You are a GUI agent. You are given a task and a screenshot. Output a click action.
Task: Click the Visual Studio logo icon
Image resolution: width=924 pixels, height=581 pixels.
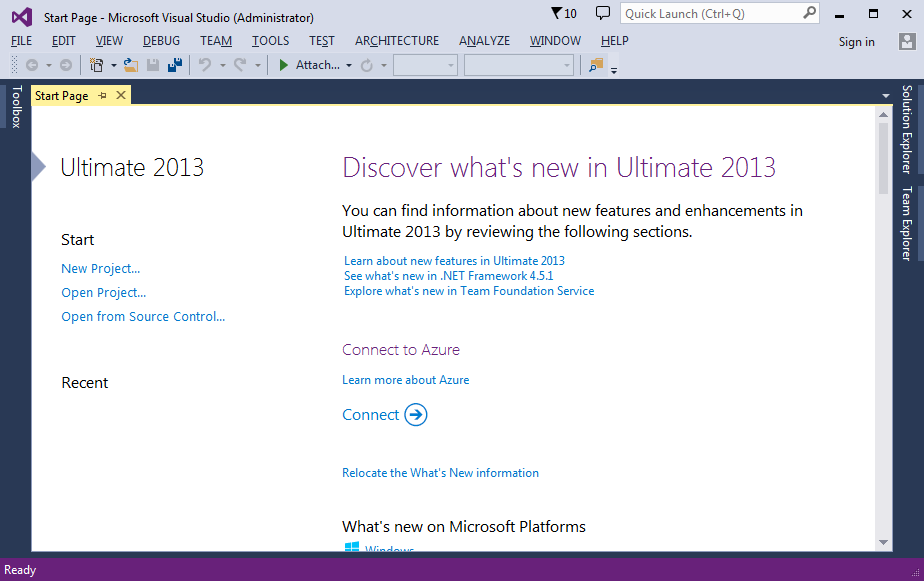[22, 16]
